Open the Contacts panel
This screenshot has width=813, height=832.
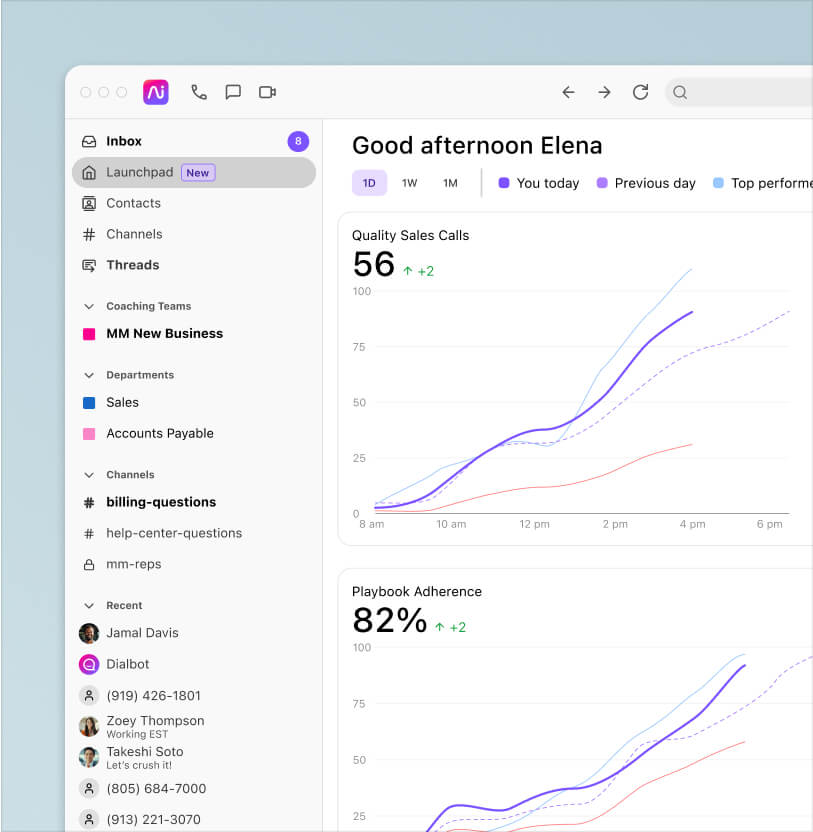(x=133, y=203)
